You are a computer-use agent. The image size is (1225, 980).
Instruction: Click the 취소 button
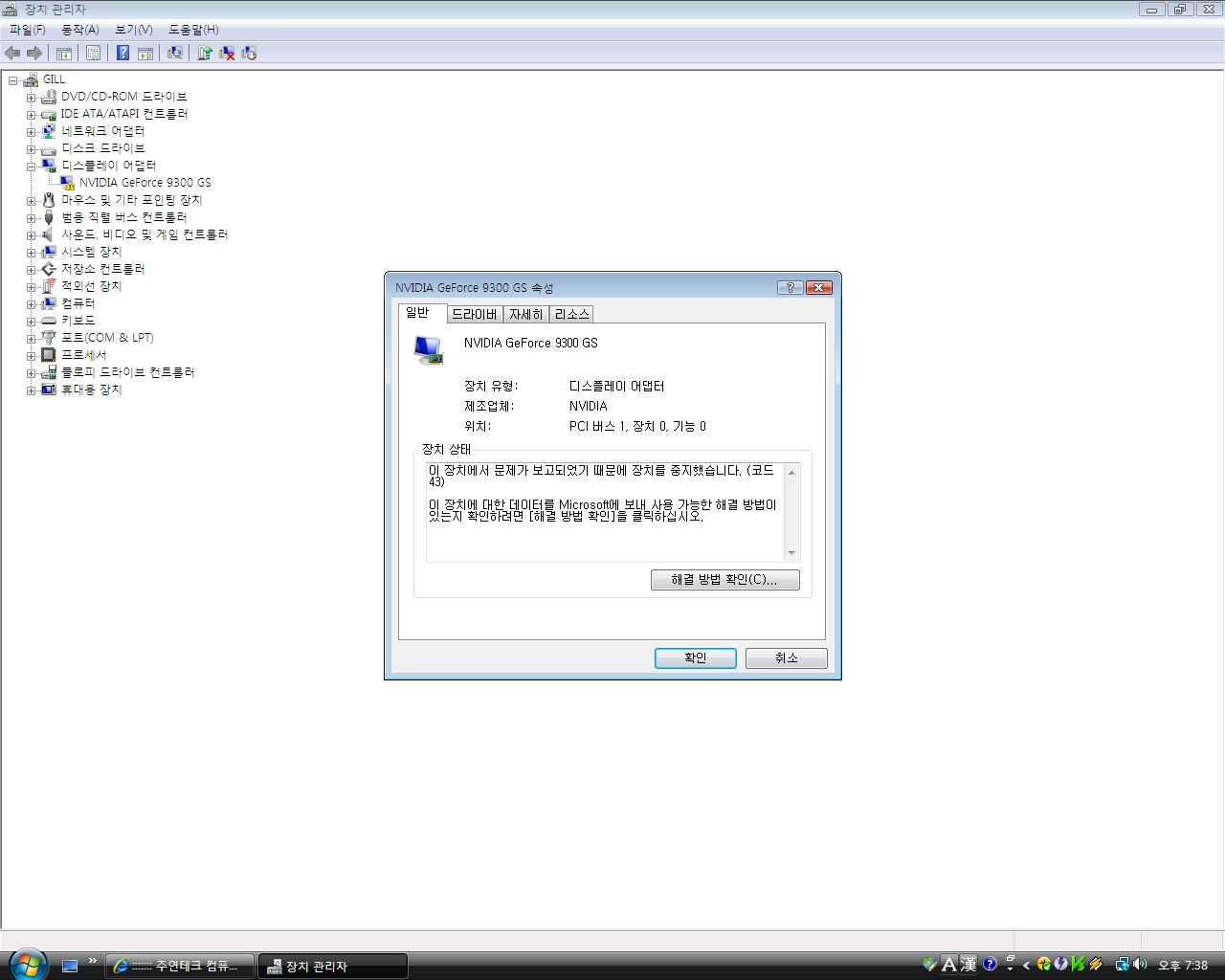coord(787,658)
